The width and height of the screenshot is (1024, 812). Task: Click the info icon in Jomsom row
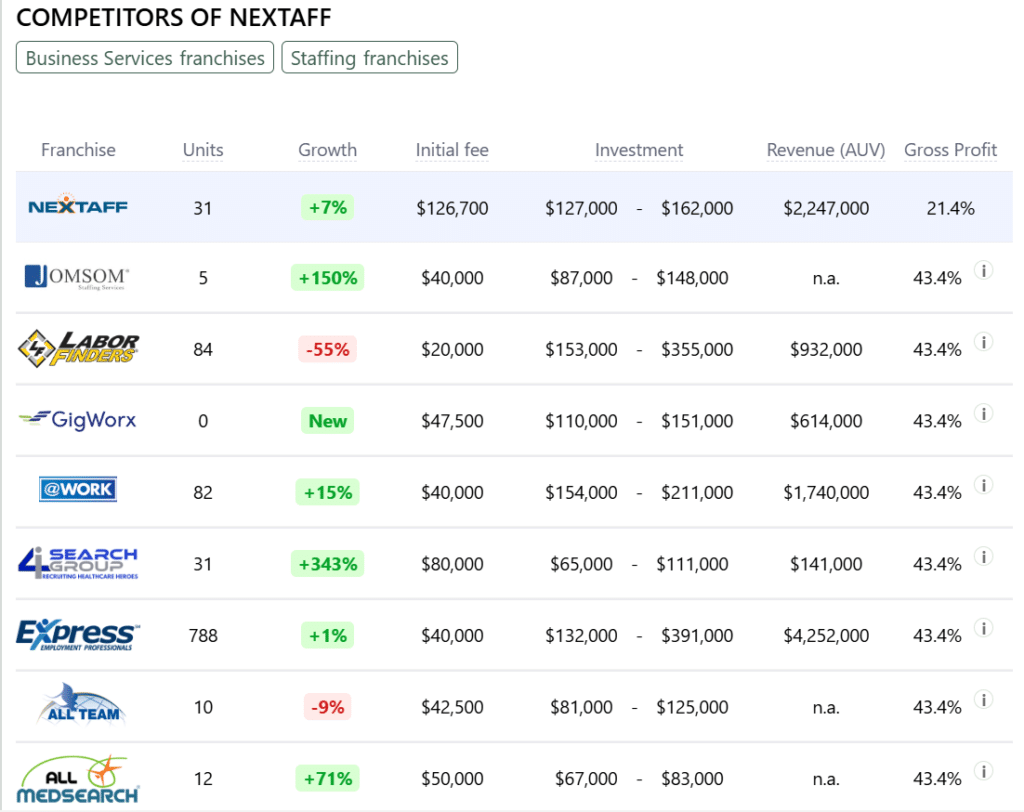(x=984, y=269)
